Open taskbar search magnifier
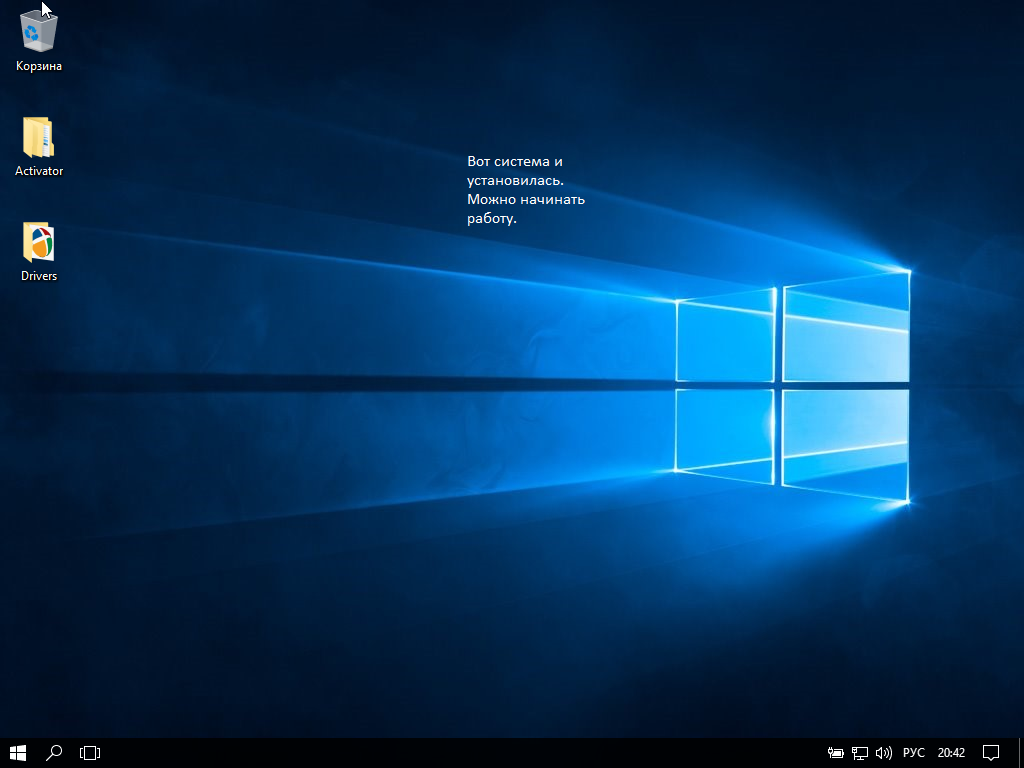1024x768 pixels. click(x=54, y=753)
